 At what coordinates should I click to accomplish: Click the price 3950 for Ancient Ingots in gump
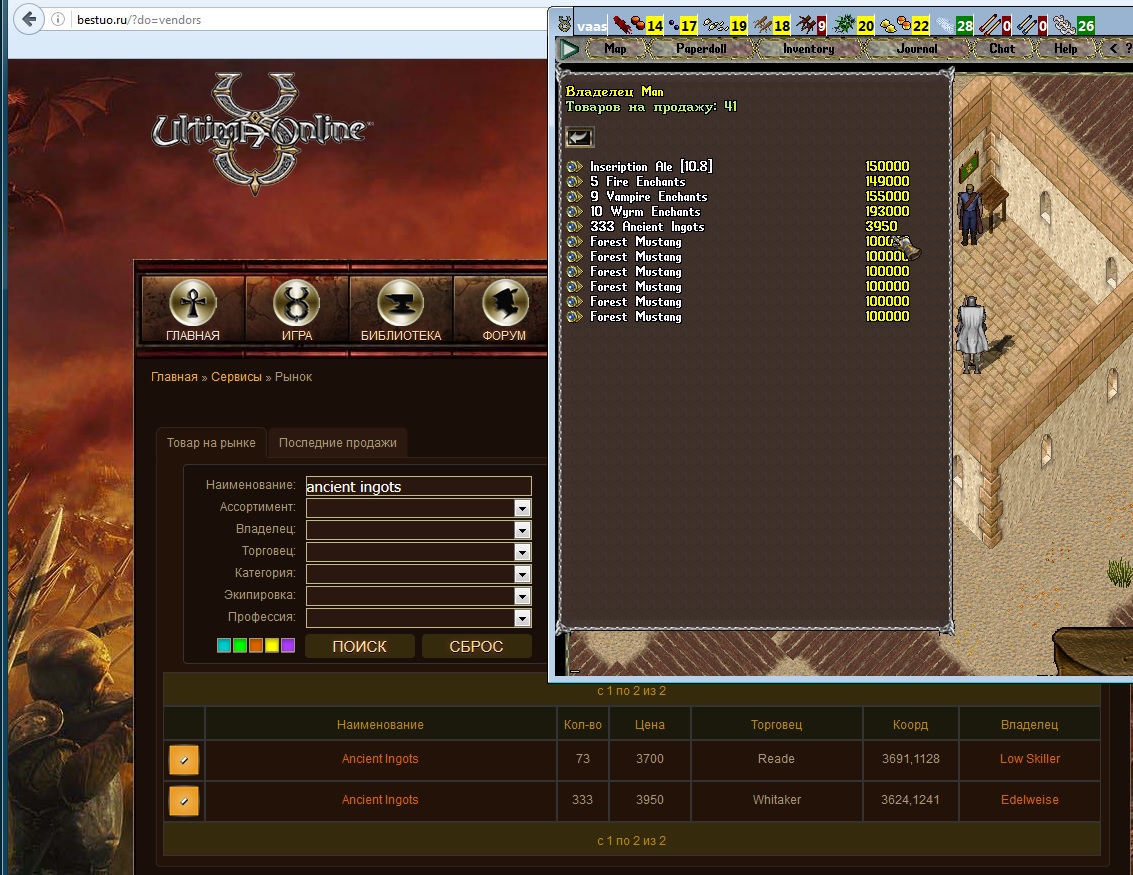(881, 227)
